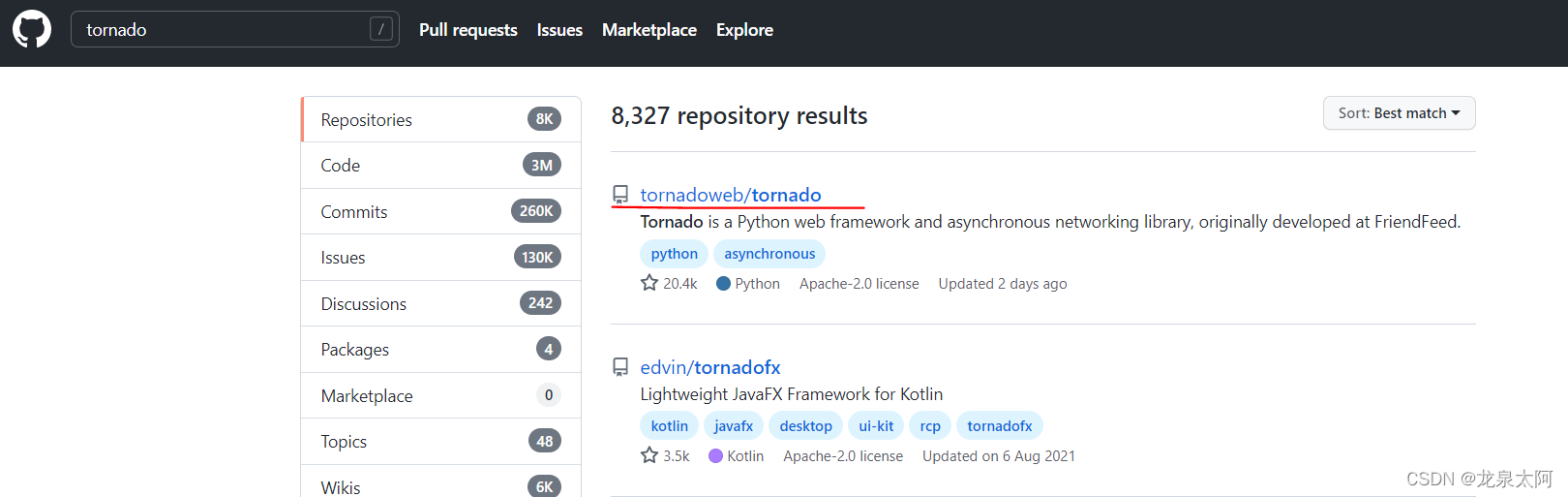Click the python topic tag
The height and width of the screenshot is (497, 1568).
pos(674,254)
